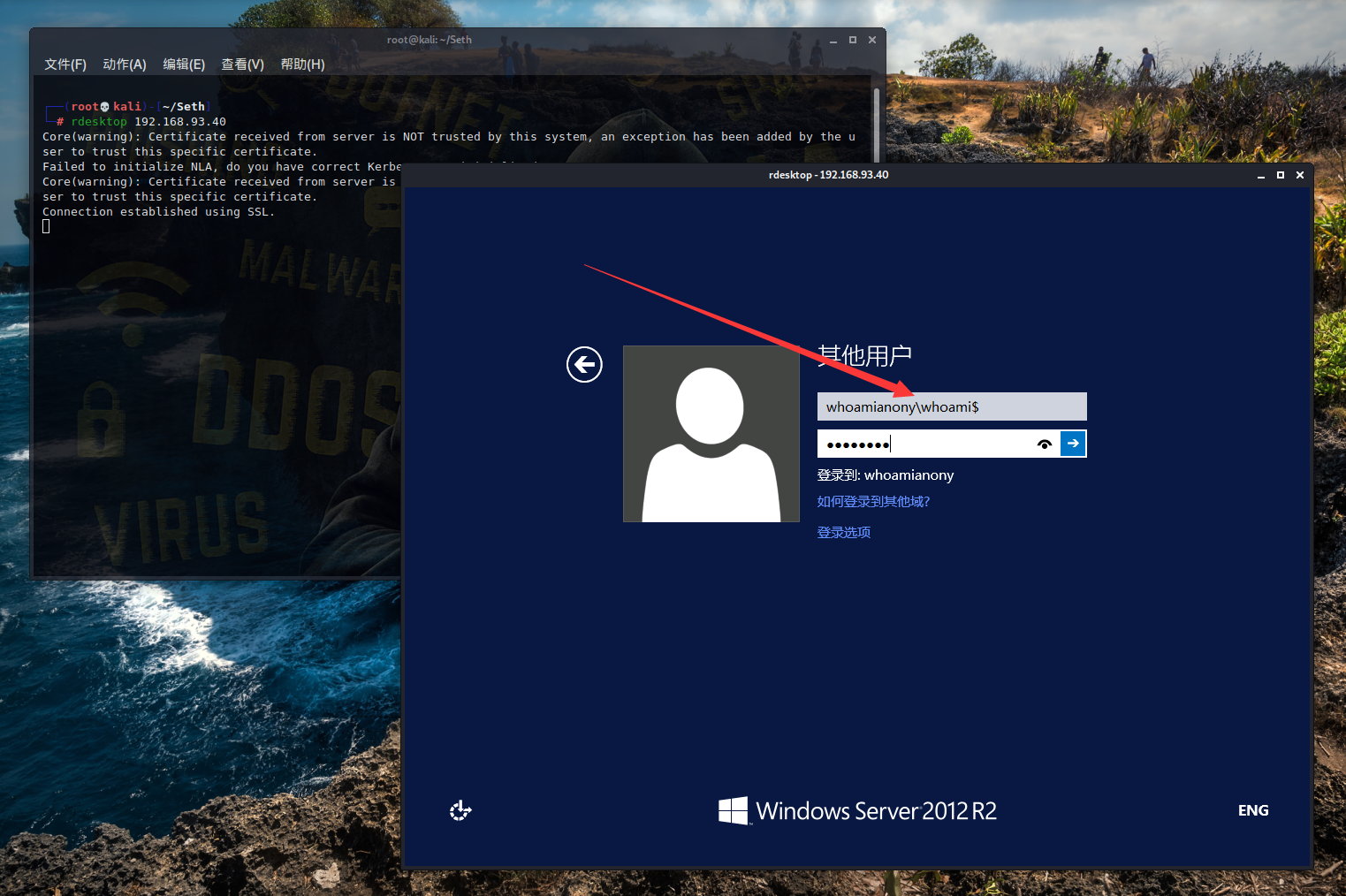Click the rdesktop 192.168.93.40 command text
Screen dimensions: 1346x896
(x=148, y=122)
